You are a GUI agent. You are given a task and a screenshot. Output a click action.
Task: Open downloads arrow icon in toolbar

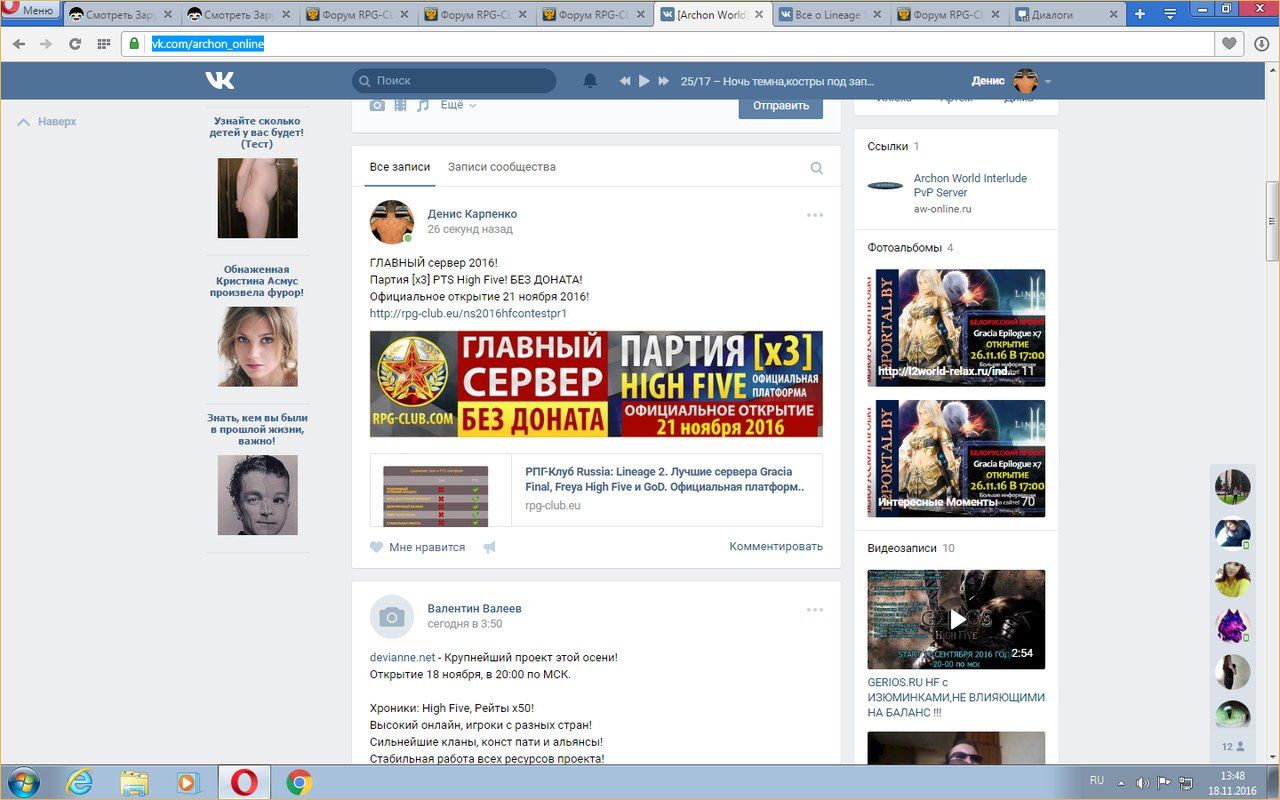(1260, 44)
